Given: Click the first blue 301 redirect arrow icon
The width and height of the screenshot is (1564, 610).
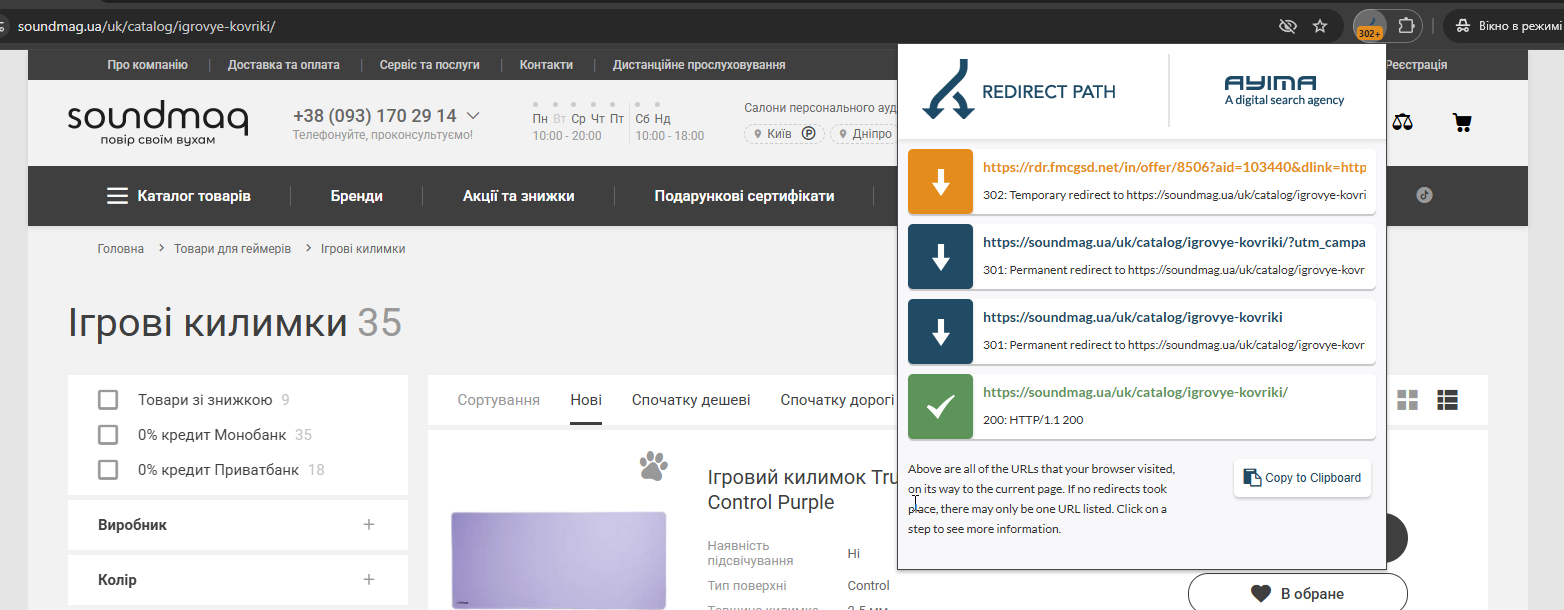Looking at the screenshot, I should [940, 256].
